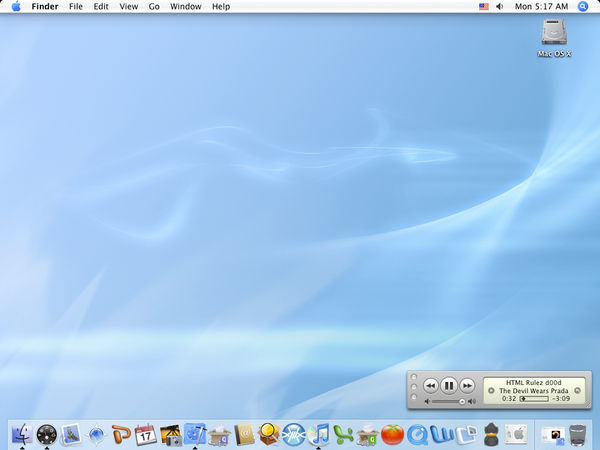Launch the dark hooded figure app icon
The image size is (600, 450).
pos(491,435)
